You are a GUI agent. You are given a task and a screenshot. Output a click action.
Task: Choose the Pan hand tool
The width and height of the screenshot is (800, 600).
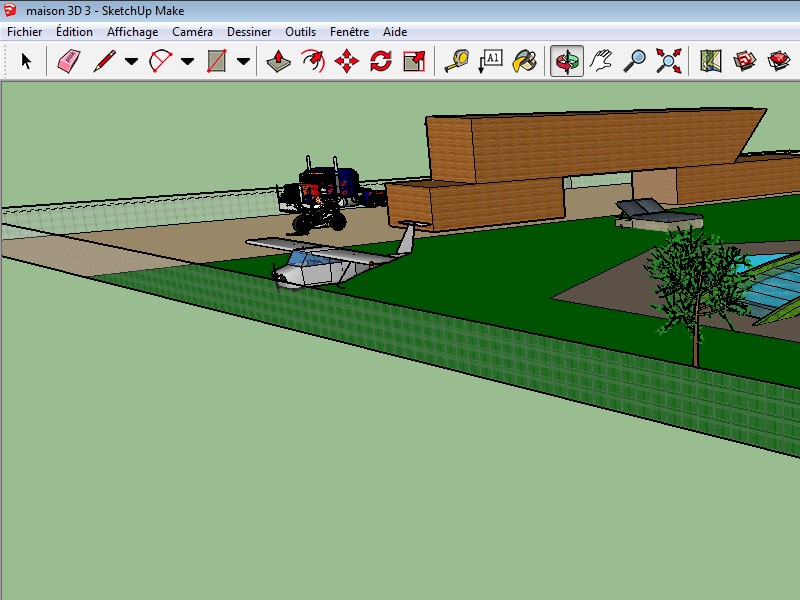tap(601, 61)
